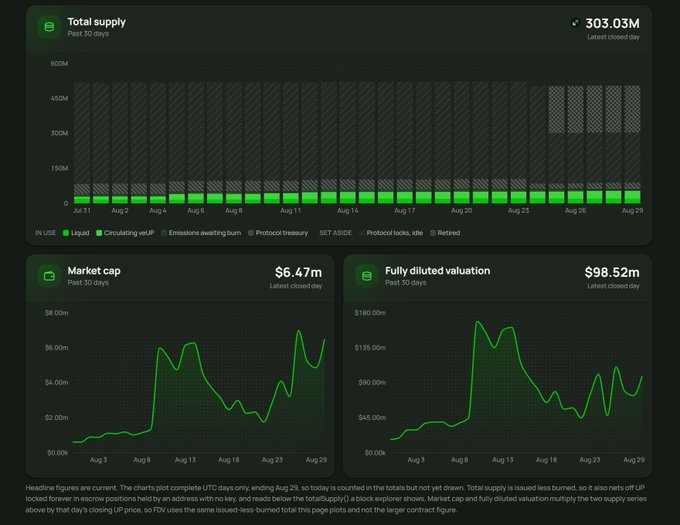Click the Protocol treasury legend swatch
This screenshot has width=680, height=525.
251,233
